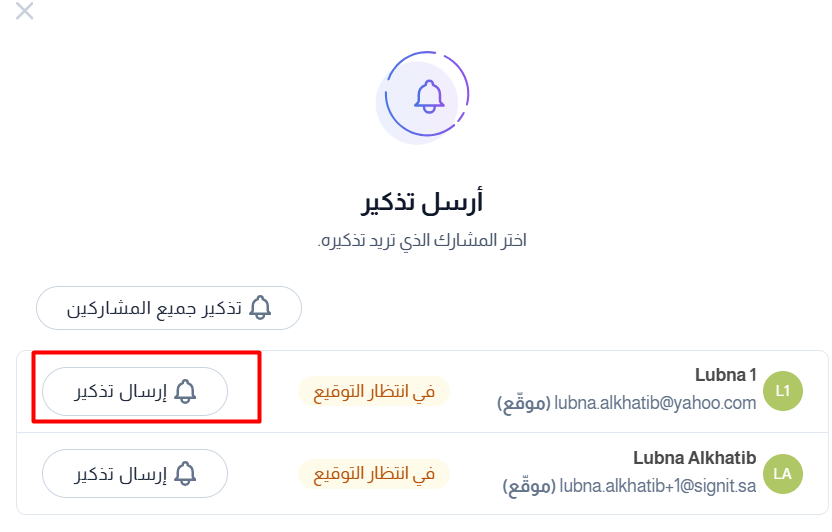This screenshot has height=532, width=832.
Task: Click the Lubna 1 participant name
Action: point(725,375)
